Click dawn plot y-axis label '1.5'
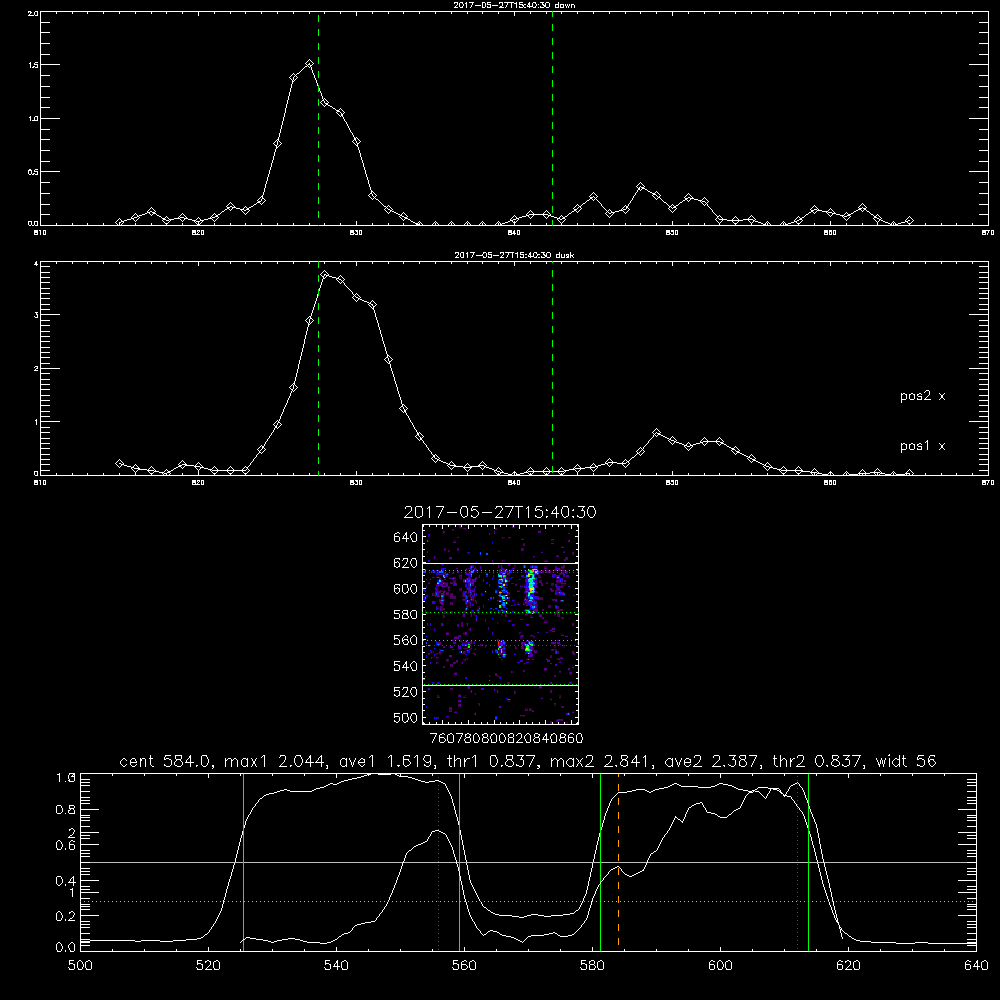This screenshot has width=1000, height=1000. pos(33,65)
